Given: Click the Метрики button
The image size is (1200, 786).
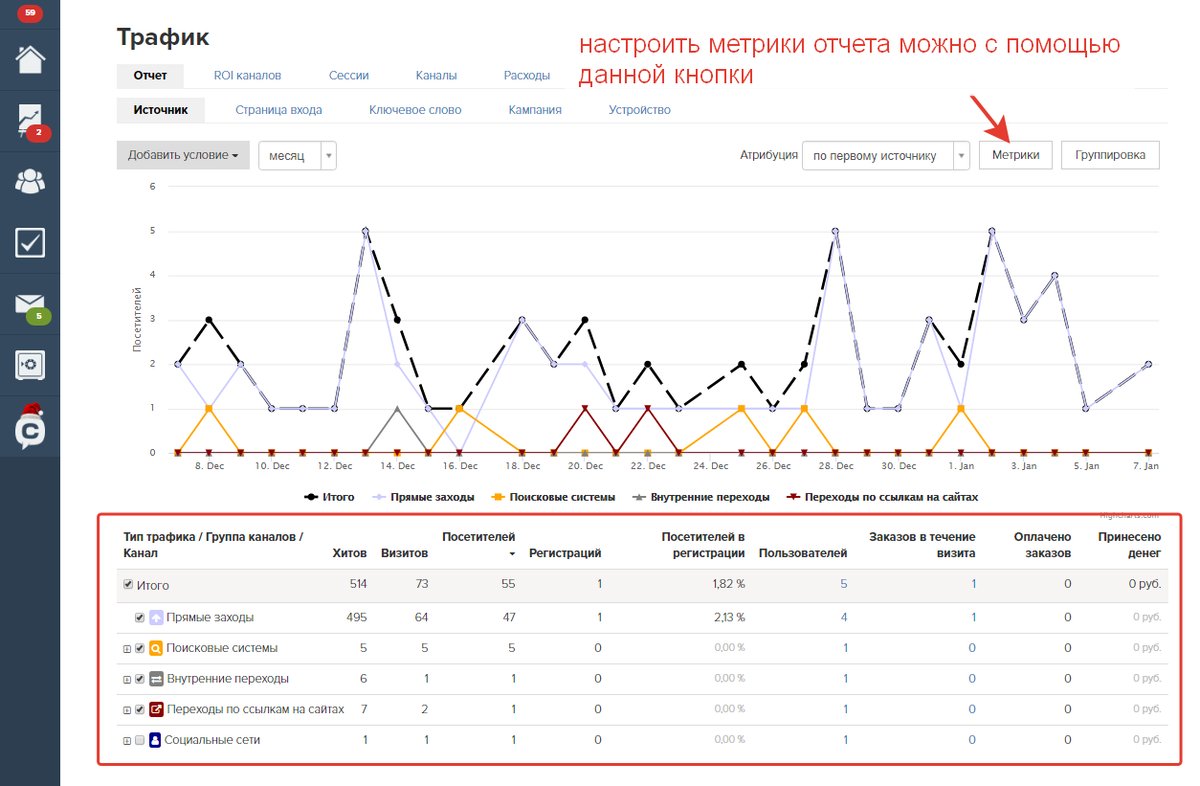Looking at the screenshot, I should pyautogui.click(x=1016, y=155).
